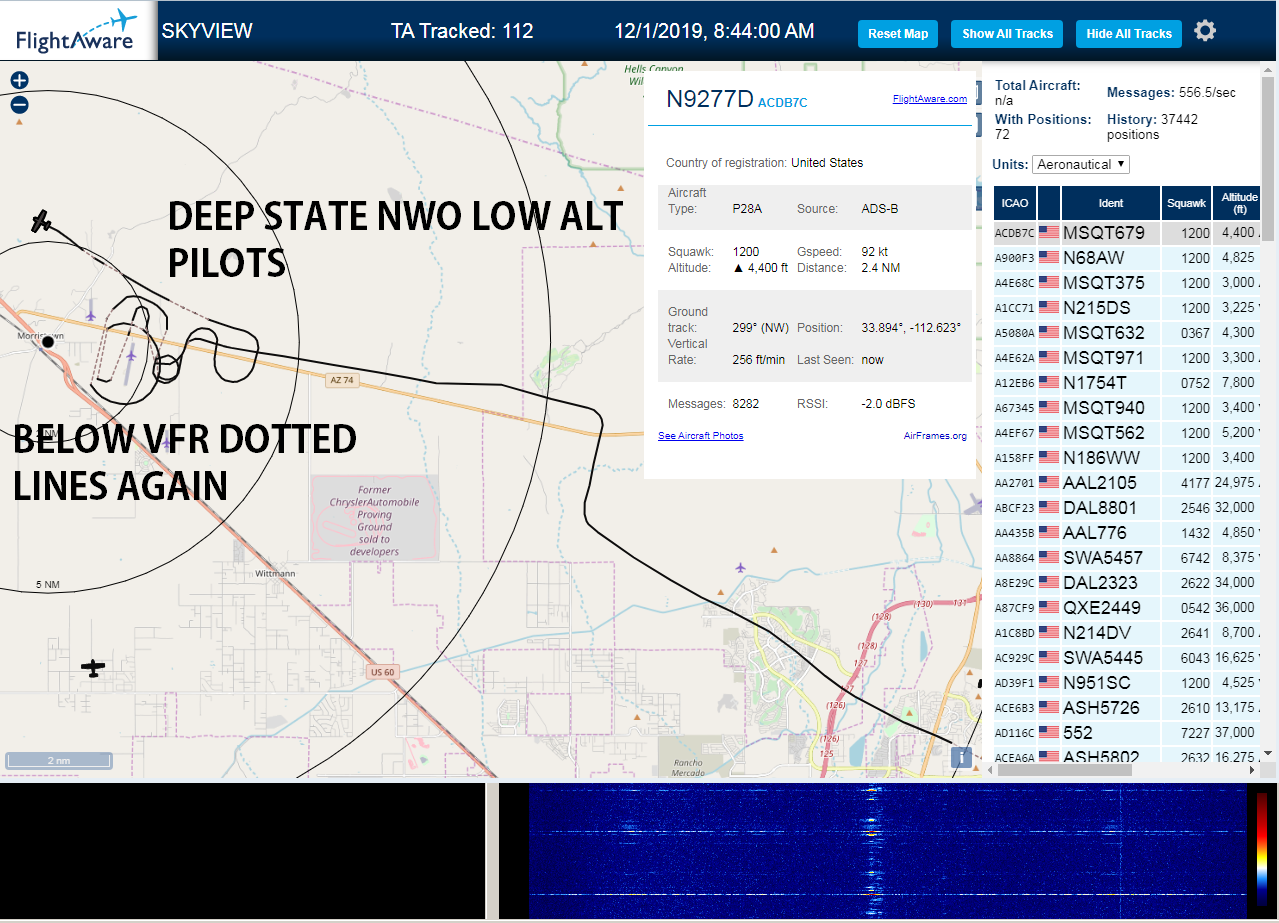Screen dimensions: 1279x923
Task: Select the MSQT971 aircraft row
Action: click(1128, 358)
